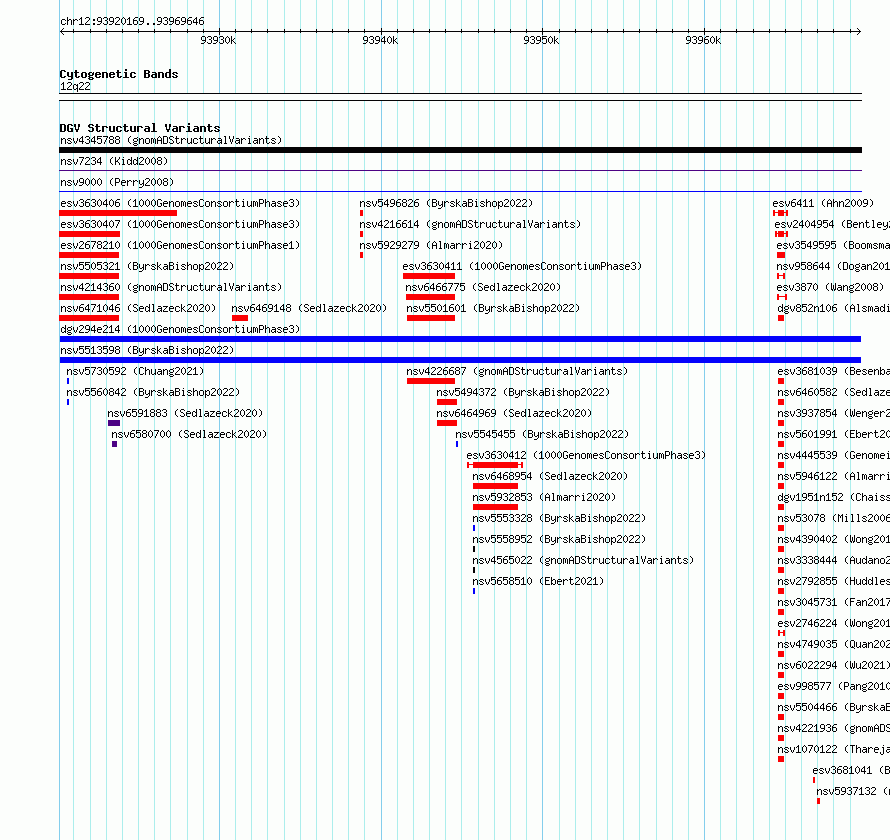Click the esv2404954 variant label
The image size is (890, 840).
pyautogui.click(x=832, y=224)
